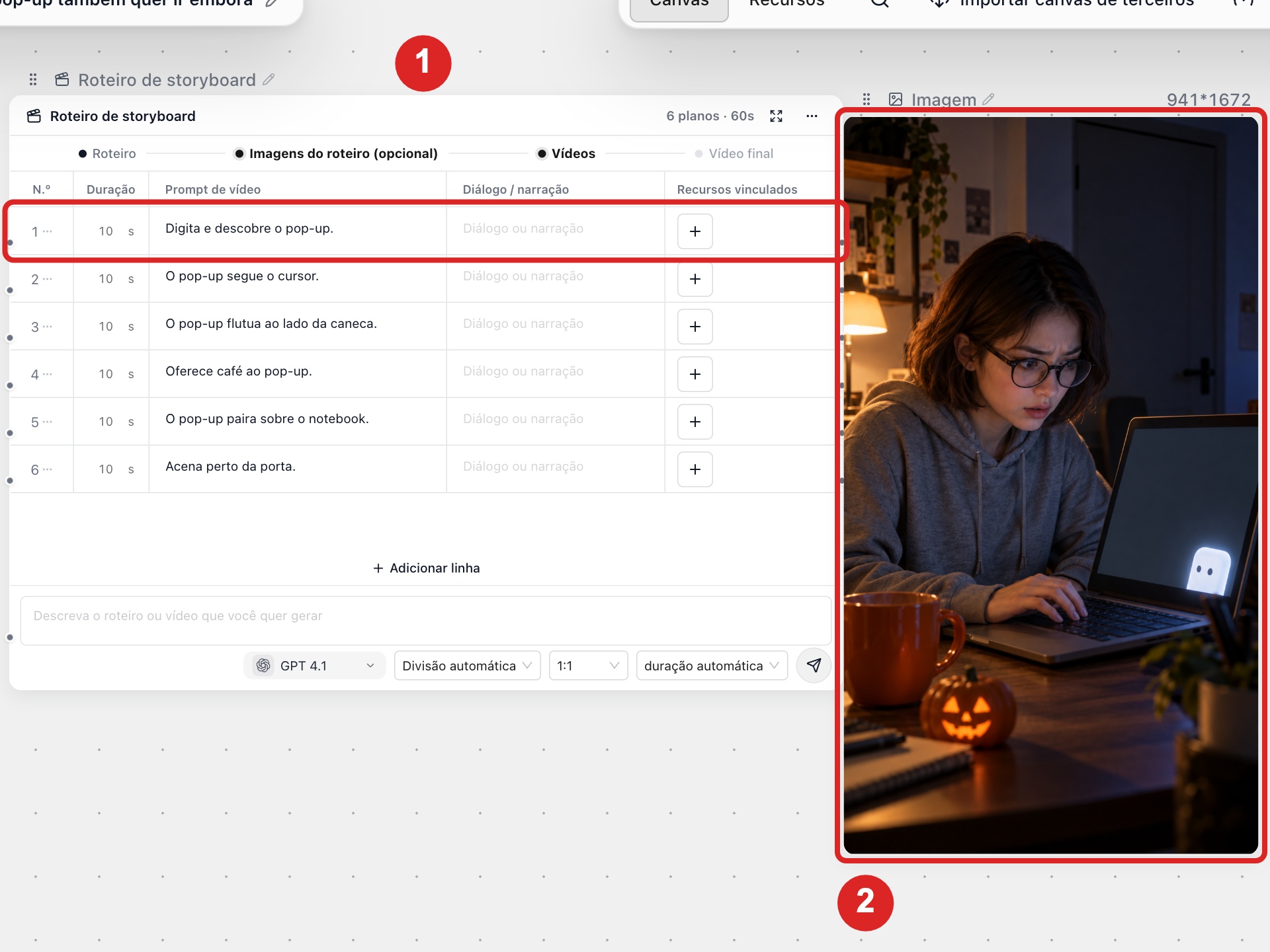This screenshot has width=1270, height=952.
Task: Click prompt 'Acena perto da porta.'
Action: click(x=230, y=467)
